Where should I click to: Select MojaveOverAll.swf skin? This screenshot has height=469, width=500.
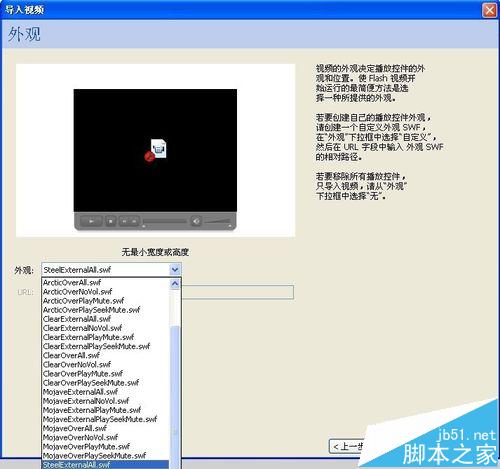click(x=105, y=428)
